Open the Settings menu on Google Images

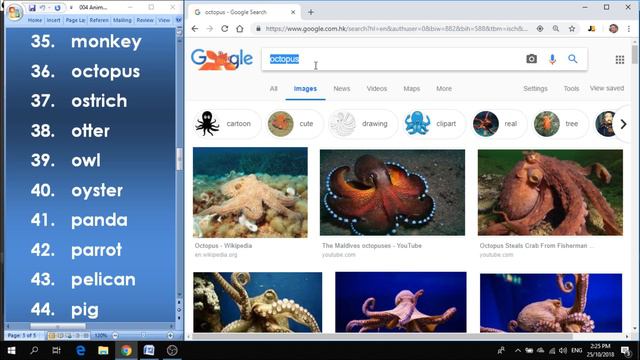pos(536,89)
